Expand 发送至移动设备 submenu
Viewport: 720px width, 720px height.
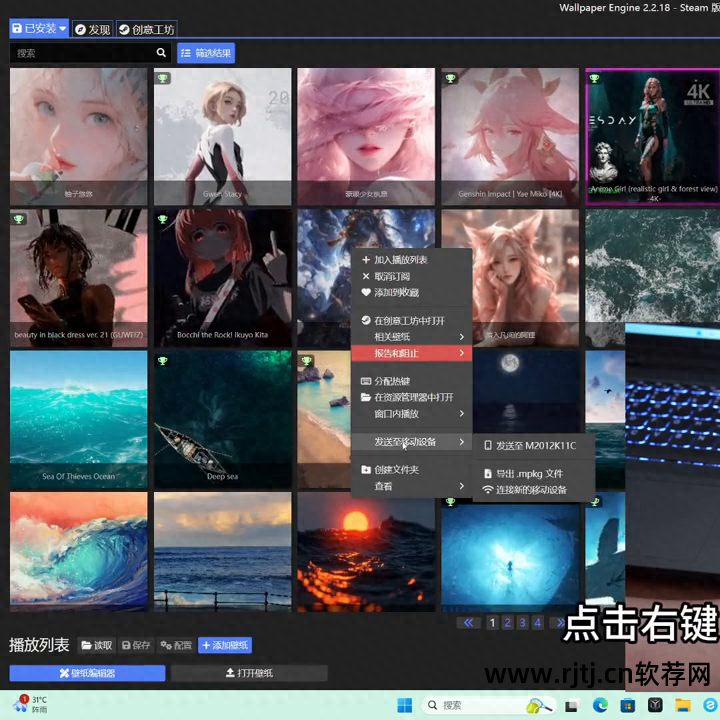pos(411,442)
